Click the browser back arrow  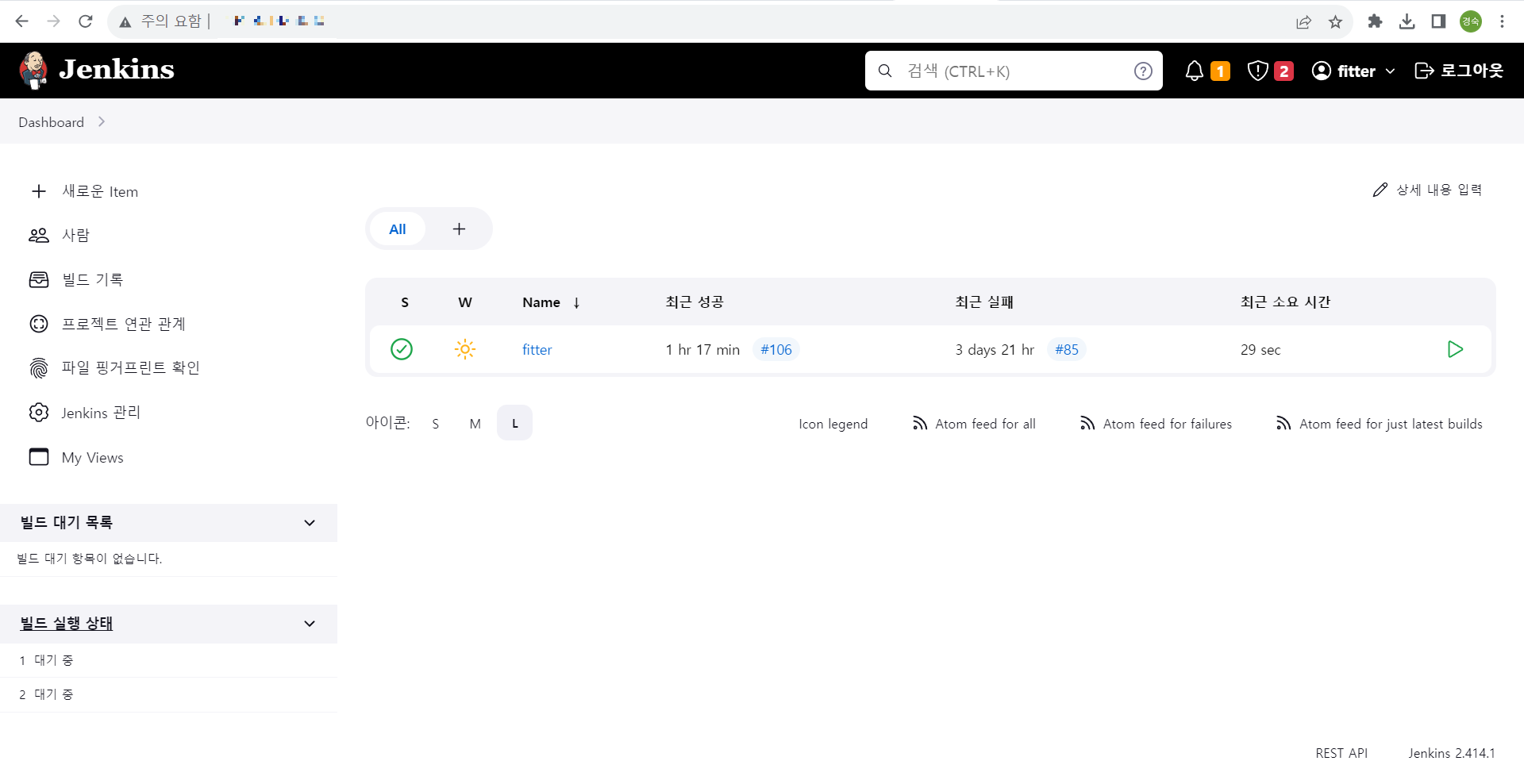click(x=22, y=21)
